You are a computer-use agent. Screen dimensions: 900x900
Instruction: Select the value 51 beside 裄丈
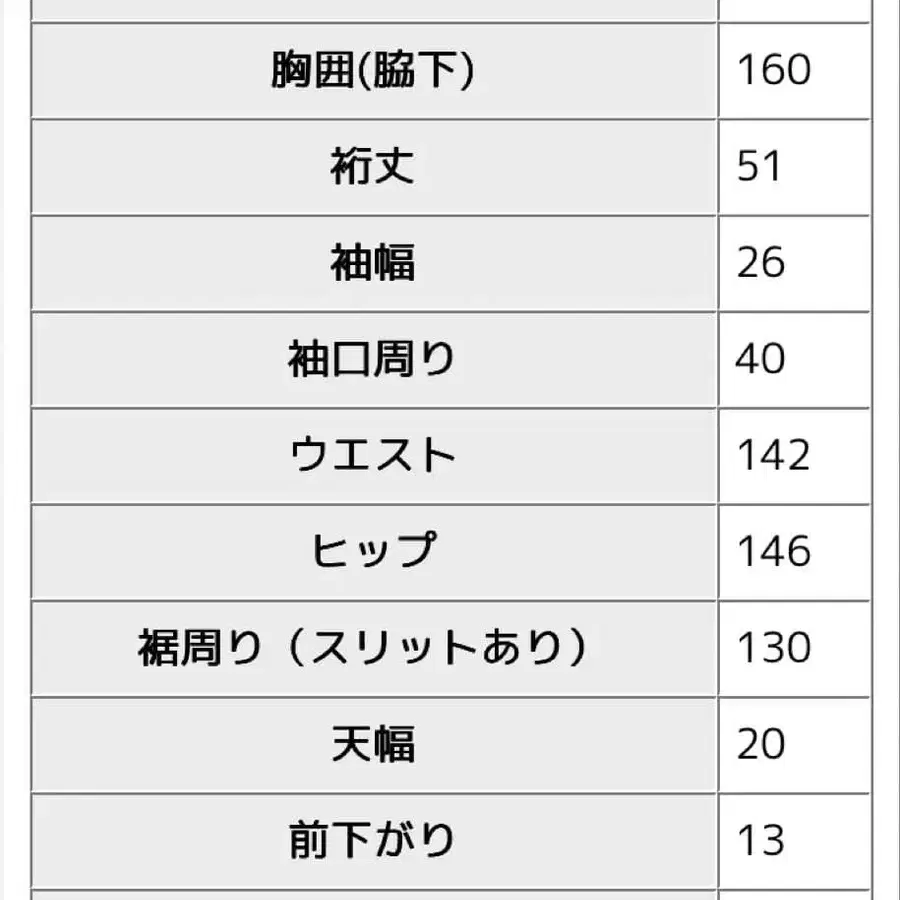(759, 167)
